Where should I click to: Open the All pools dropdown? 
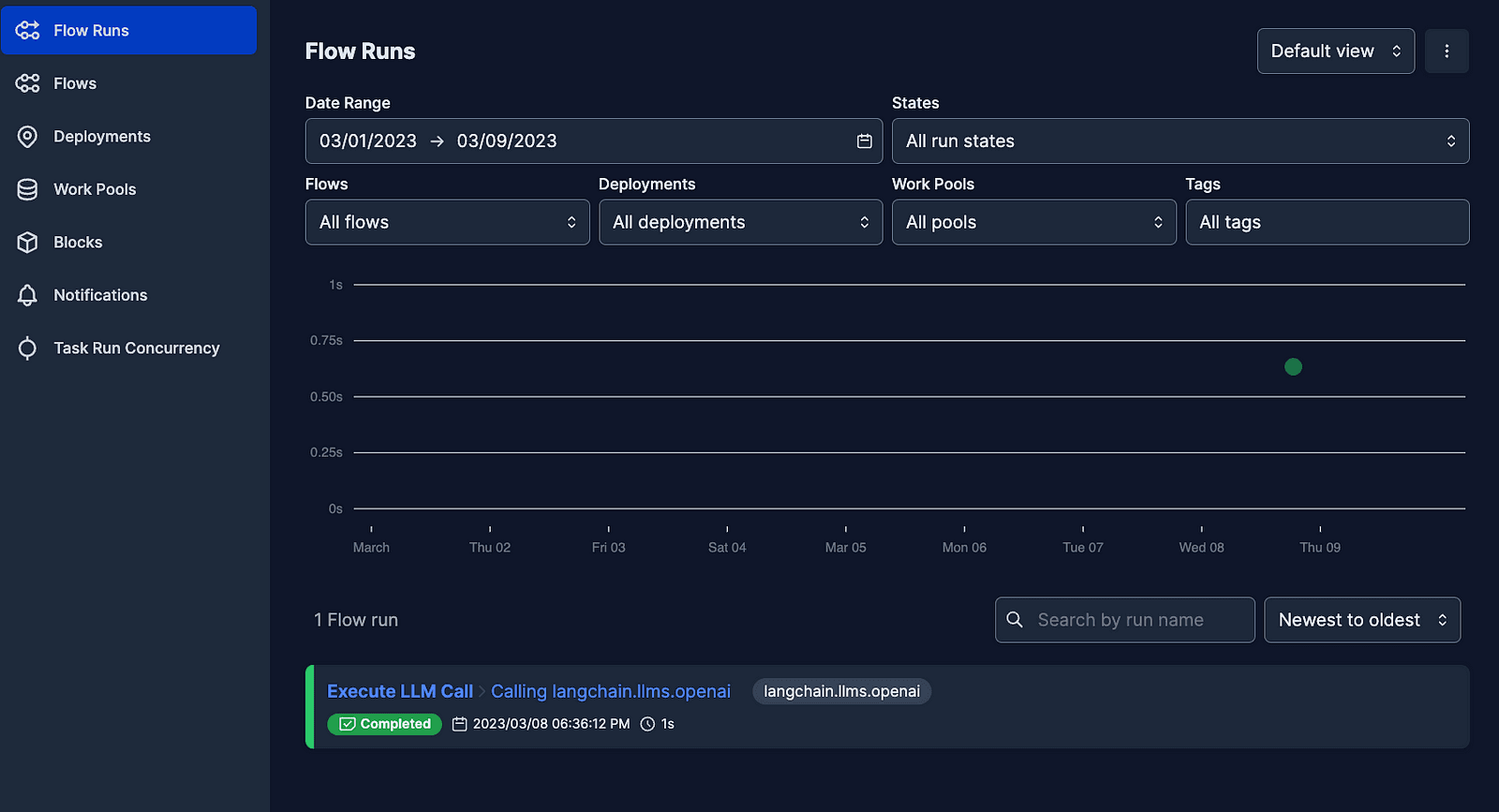[x=1033, y=223]
